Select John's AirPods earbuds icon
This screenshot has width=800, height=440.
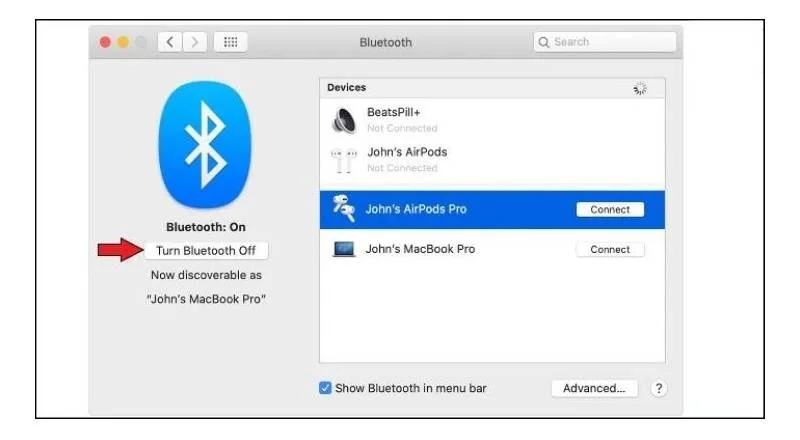[343, 161]
